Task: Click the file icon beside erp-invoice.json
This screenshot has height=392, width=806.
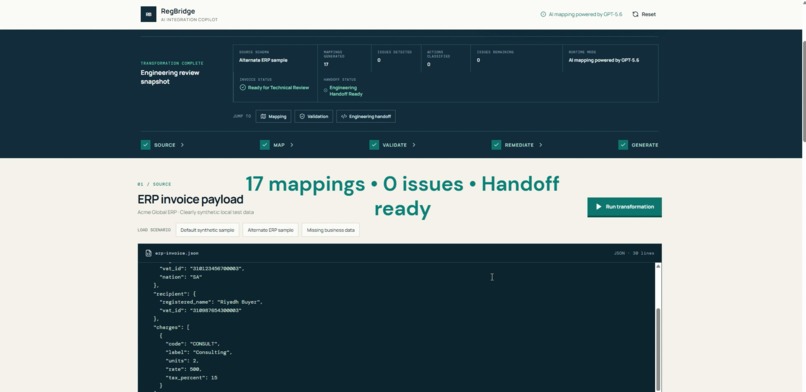Action: 149,253
